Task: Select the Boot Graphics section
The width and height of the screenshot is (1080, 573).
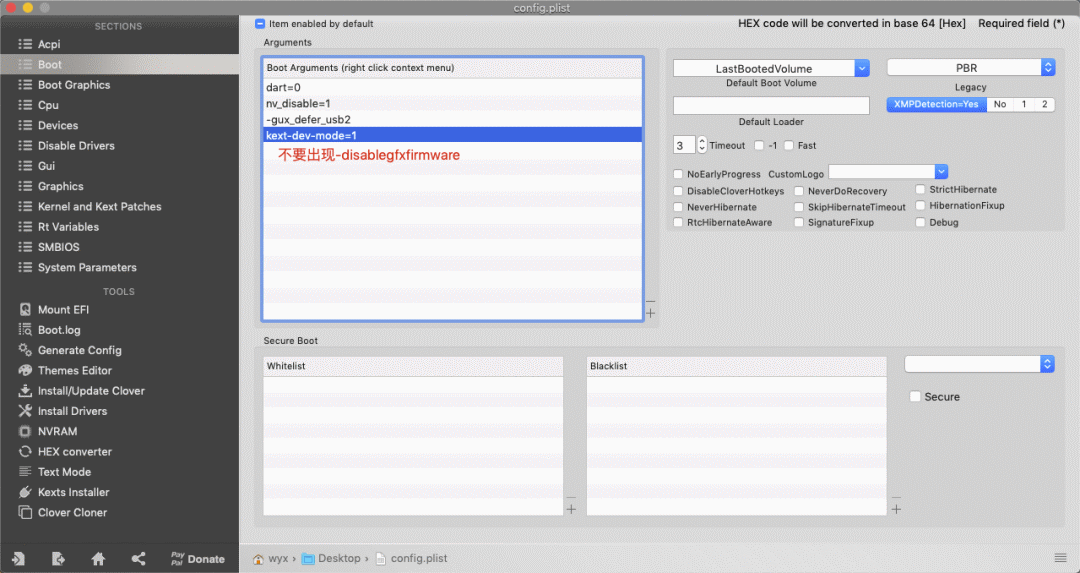Action: 120,85
